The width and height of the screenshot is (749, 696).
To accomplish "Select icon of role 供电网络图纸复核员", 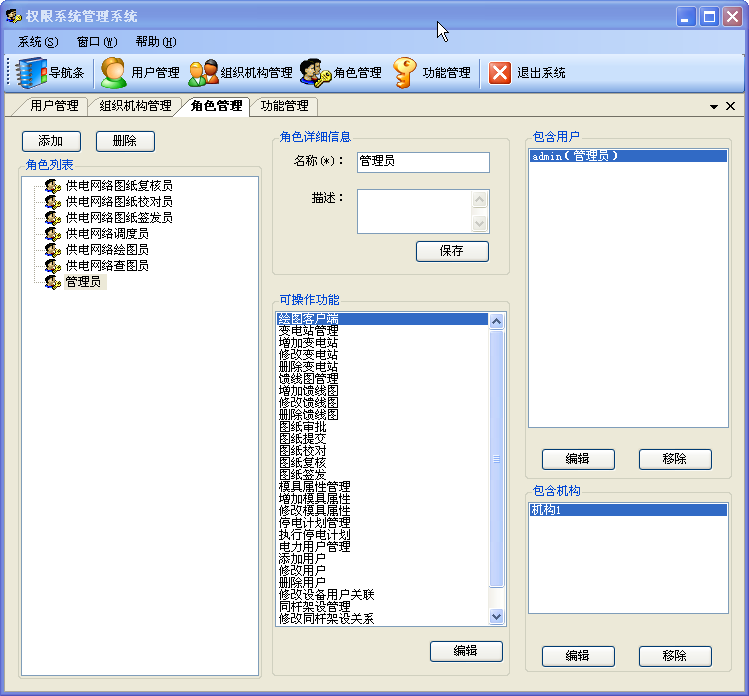I will [x=53, y=185].
